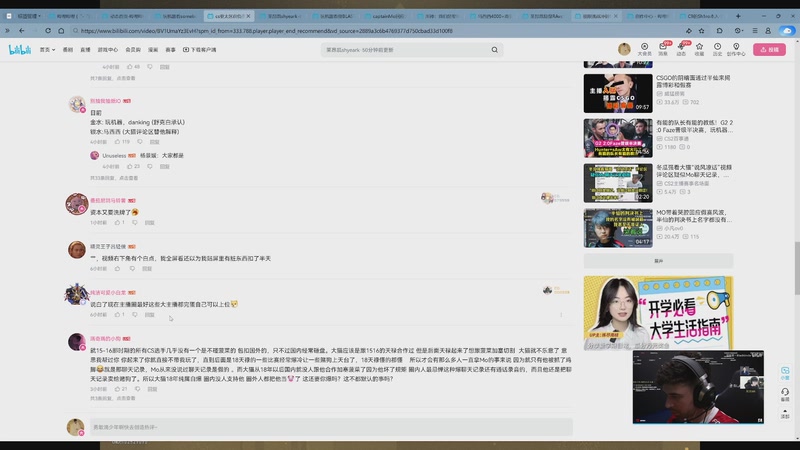Expand the 首页 dropdown in the navigation

[47, 50]
